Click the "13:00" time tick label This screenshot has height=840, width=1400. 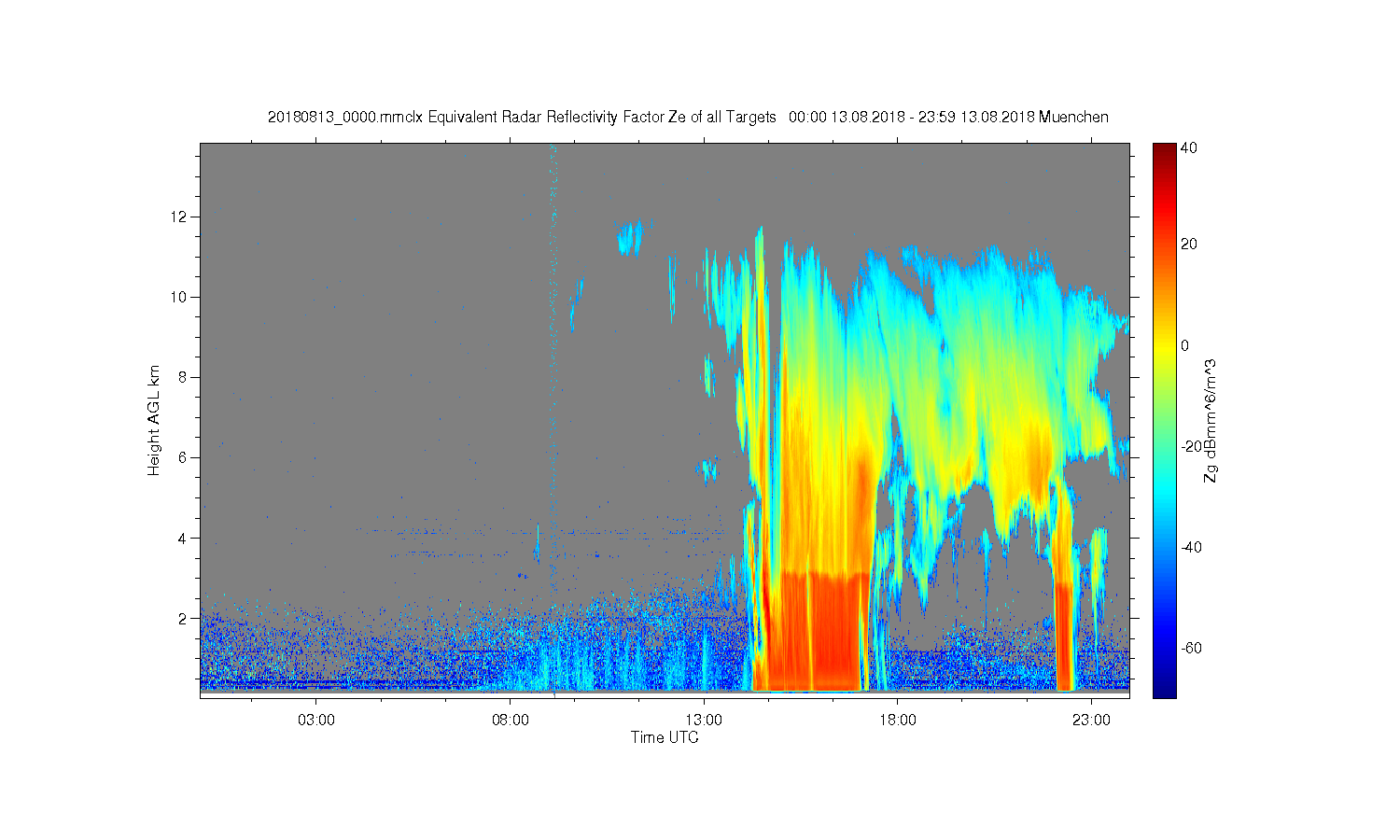coord(704,720)
